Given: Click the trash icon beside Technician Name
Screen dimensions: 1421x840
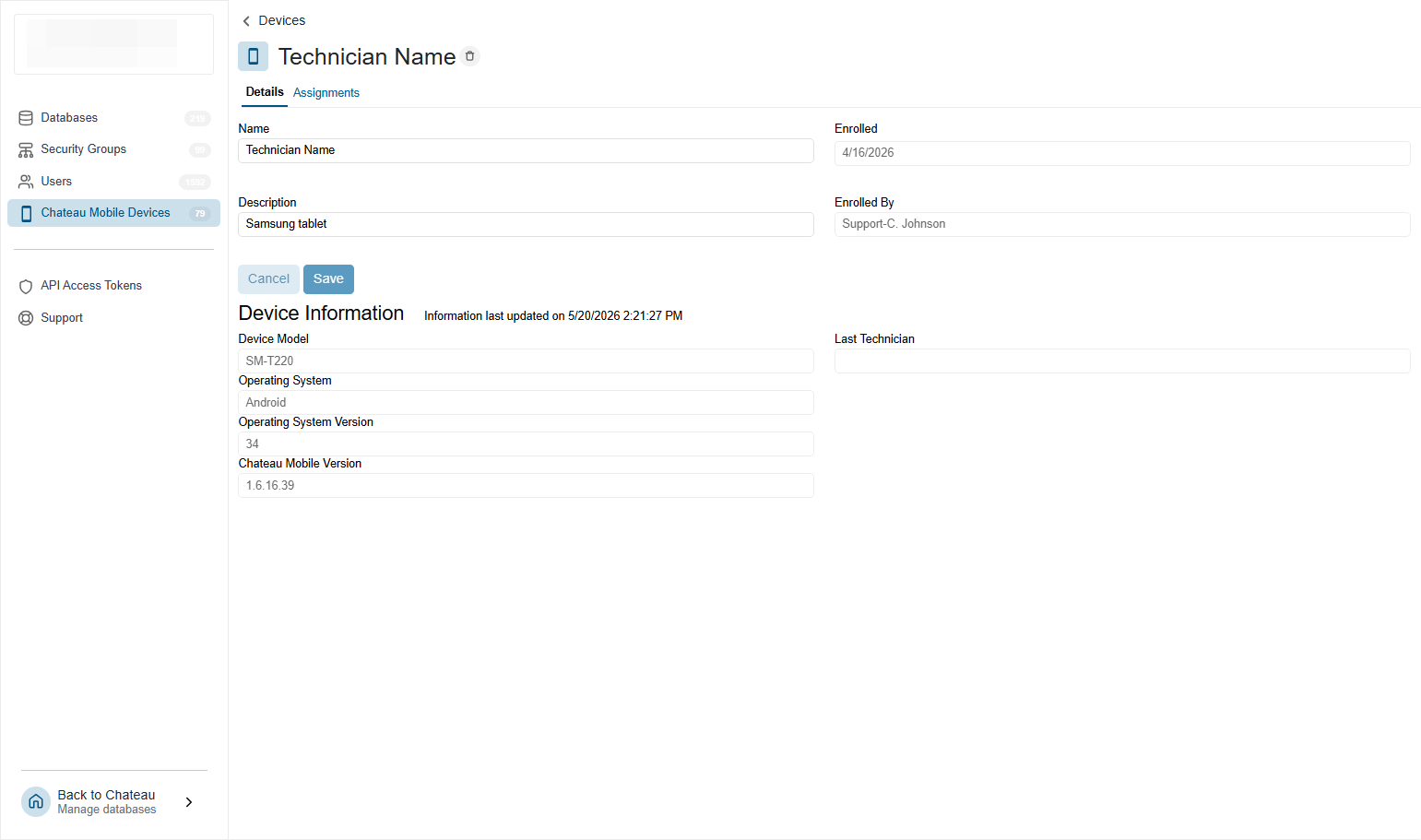Looking at the screenshot, I should click(470, 56).
